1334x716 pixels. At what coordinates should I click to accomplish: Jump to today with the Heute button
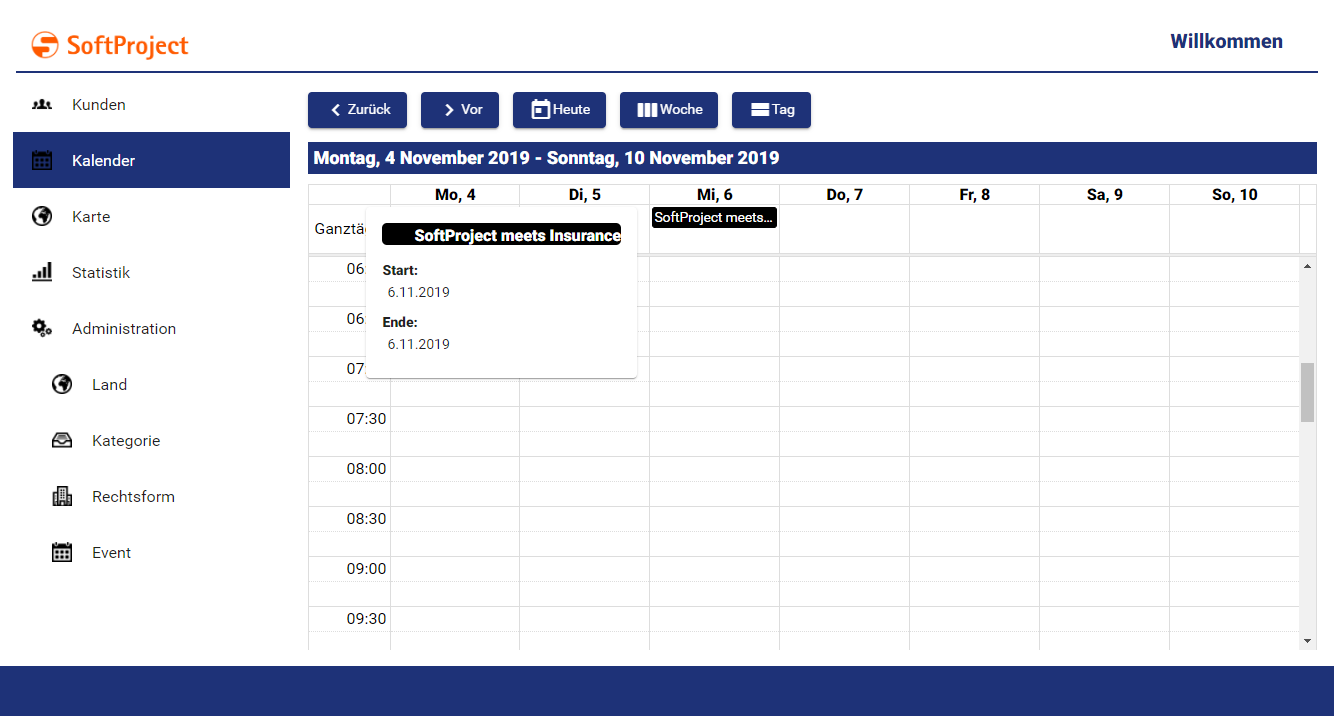pyautogui.click(x=559, y=110)
